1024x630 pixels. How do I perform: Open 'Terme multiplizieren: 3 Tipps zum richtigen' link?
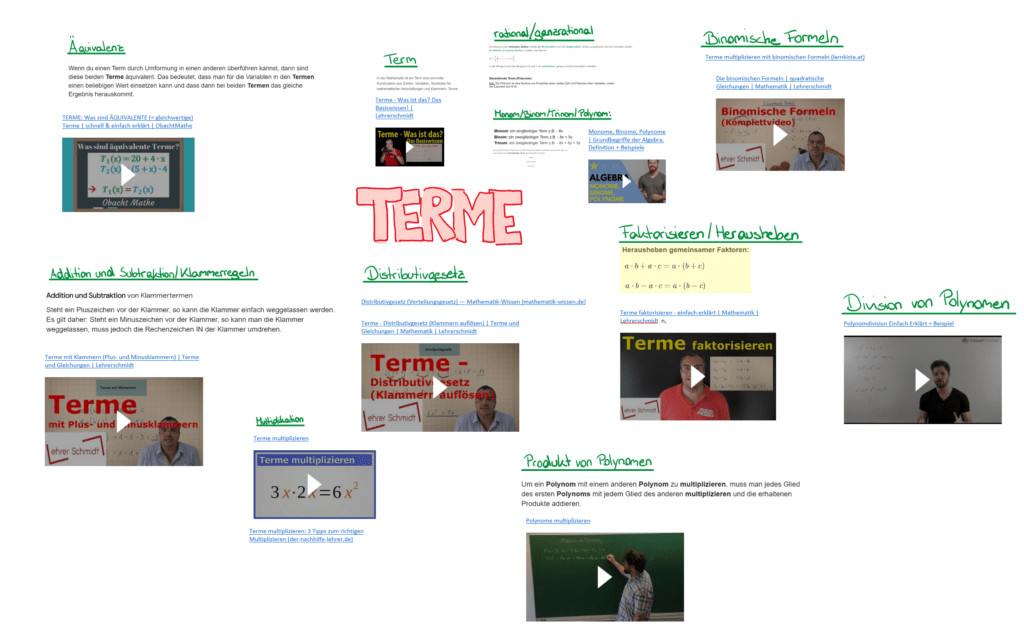306,535
